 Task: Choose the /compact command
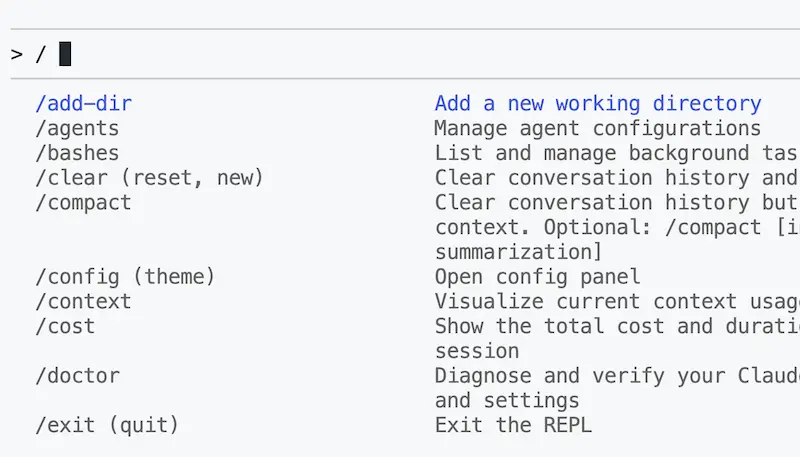point(83,202)
